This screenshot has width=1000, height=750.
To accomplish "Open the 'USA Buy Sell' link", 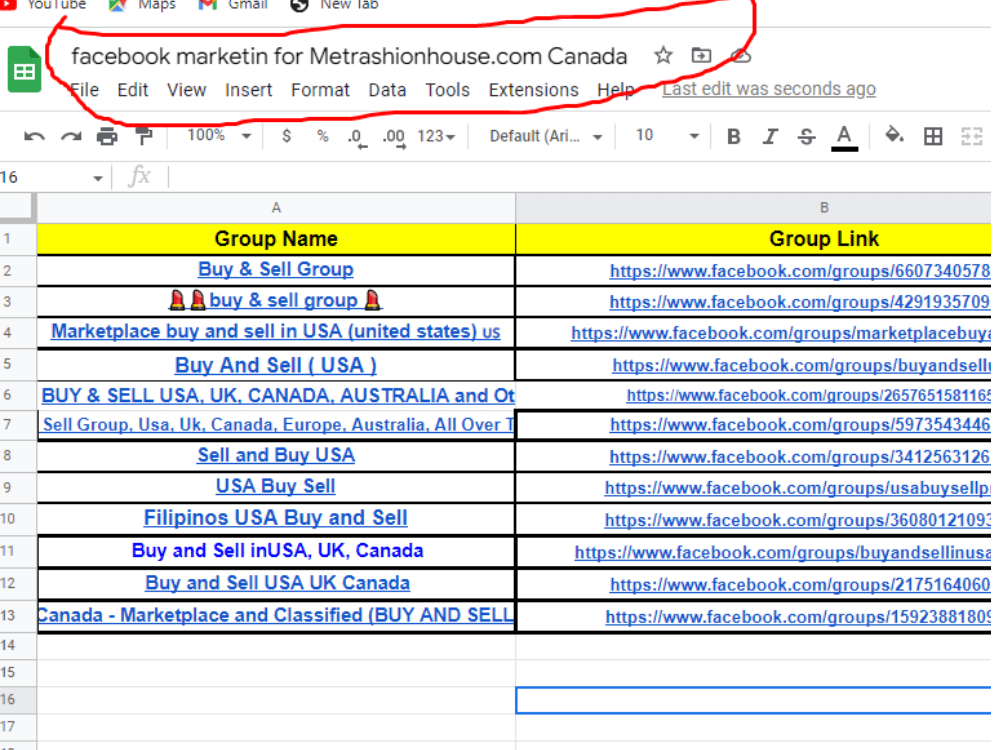I will point(276,486).
